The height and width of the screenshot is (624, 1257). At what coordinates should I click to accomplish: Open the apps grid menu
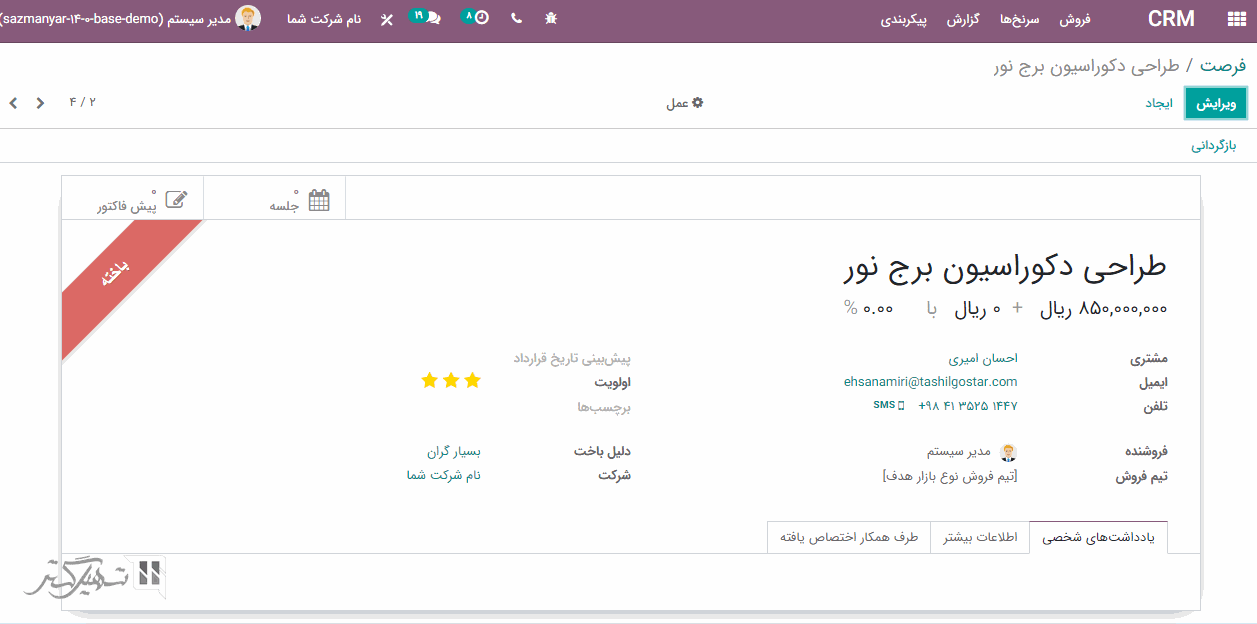click(x=1236, y=19)
